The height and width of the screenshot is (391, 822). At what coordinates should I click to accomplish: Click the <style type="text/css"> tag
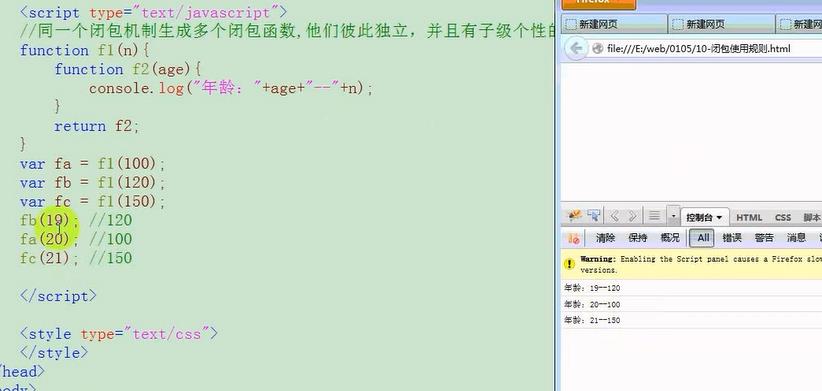pos(118,334)
